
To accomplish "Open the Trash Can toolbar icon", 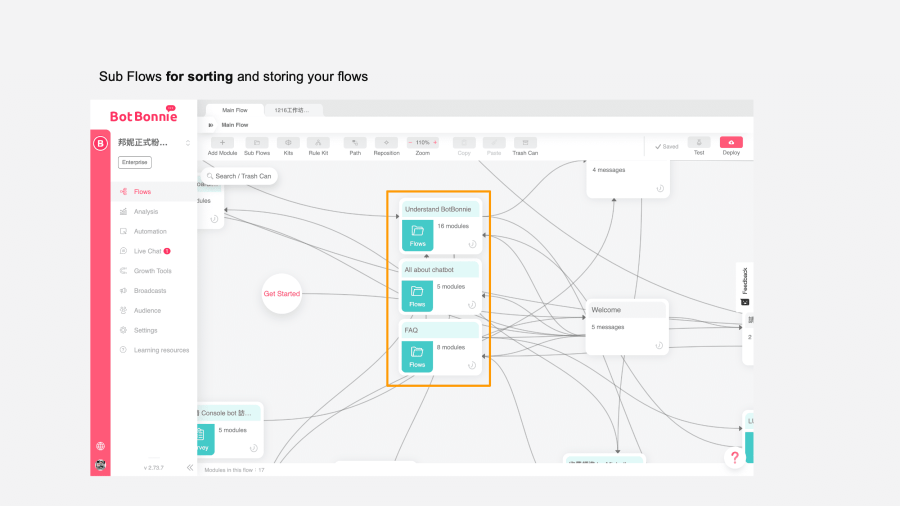I will click(525, 143).
